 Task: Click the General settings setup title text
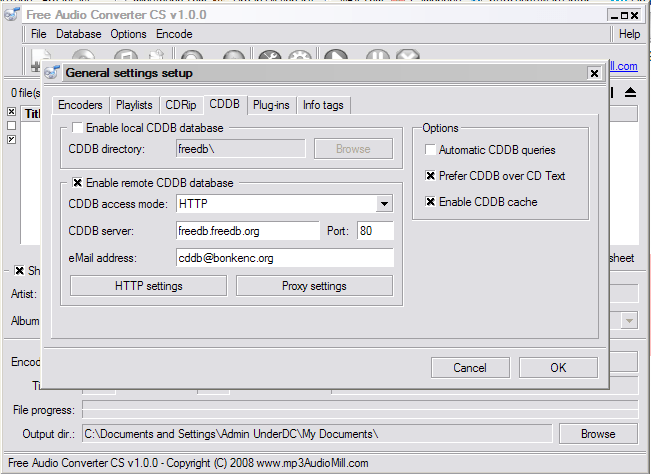[x=129, y=73]
